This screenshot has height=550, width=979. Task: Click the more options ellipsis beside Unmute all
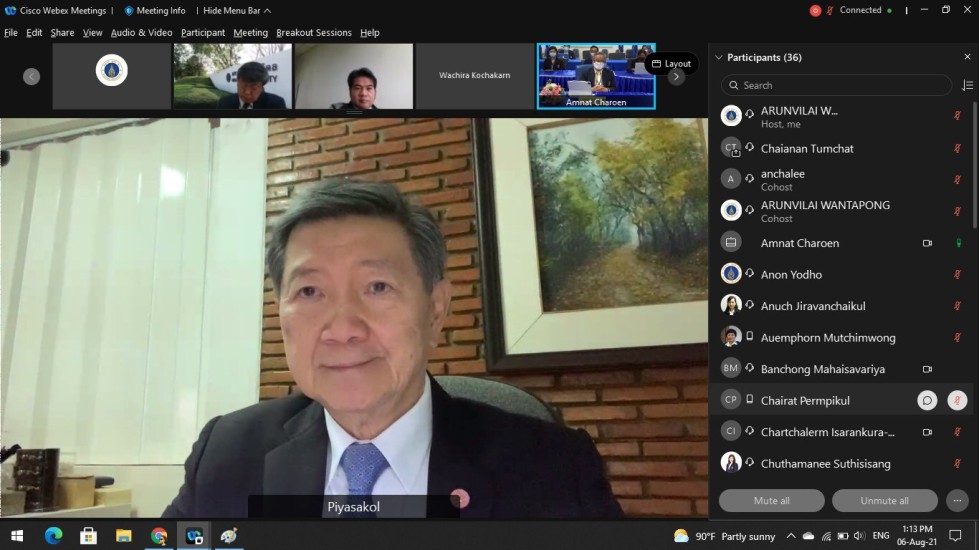click(x=957, y=500)
